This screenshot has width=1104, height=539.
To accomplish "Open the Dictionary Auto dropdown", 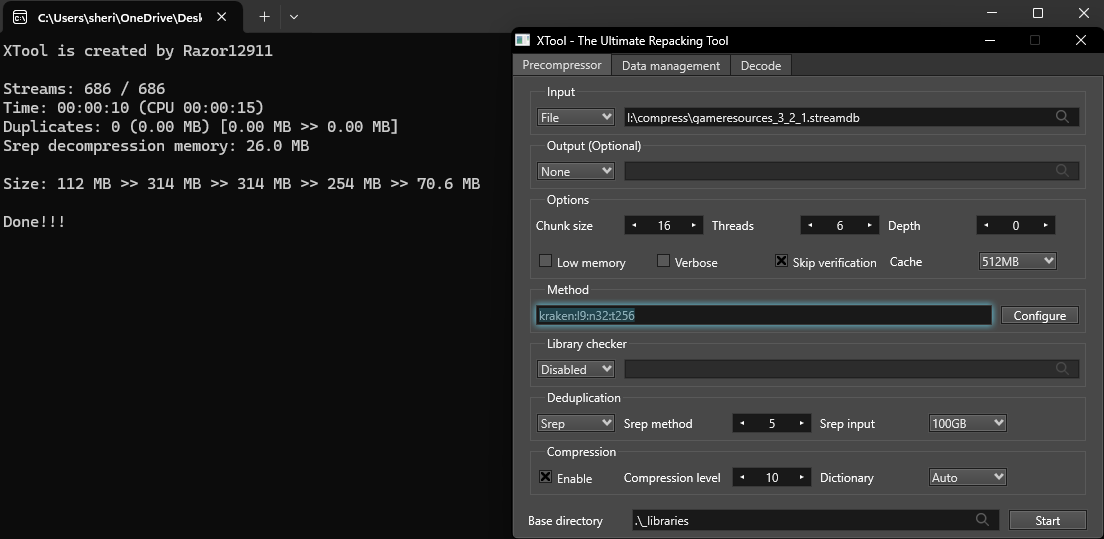I will coord(967,477).
